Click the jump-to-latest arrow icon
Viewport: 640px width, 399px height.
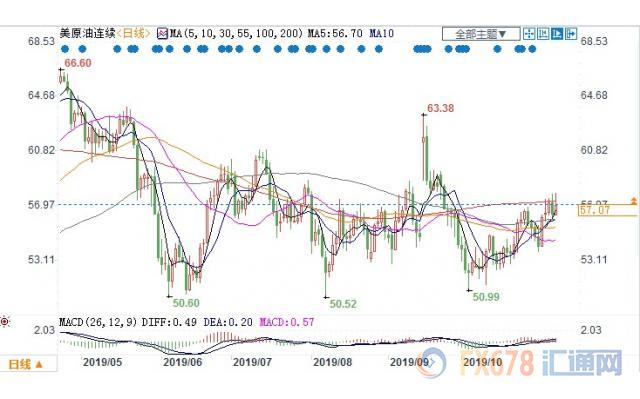[x=571, y=33]
